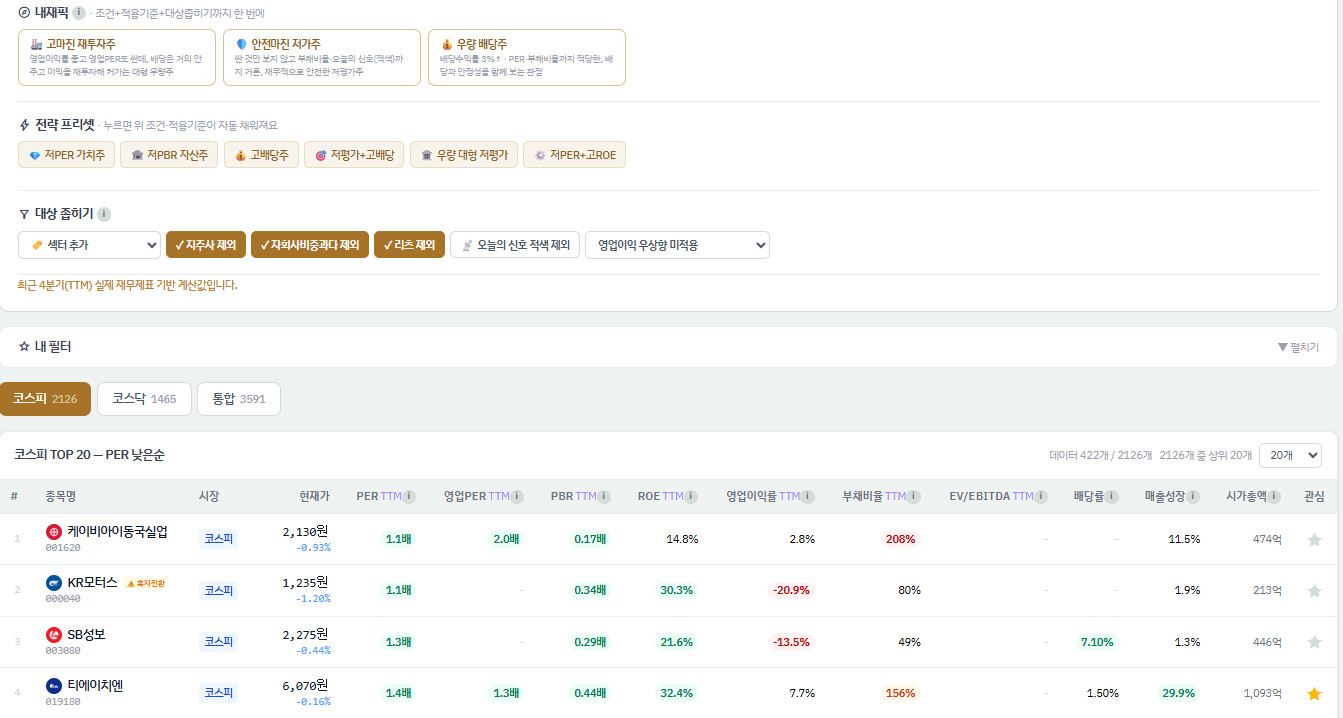Open 섹터 추가 dropdown

click(89, 245)
